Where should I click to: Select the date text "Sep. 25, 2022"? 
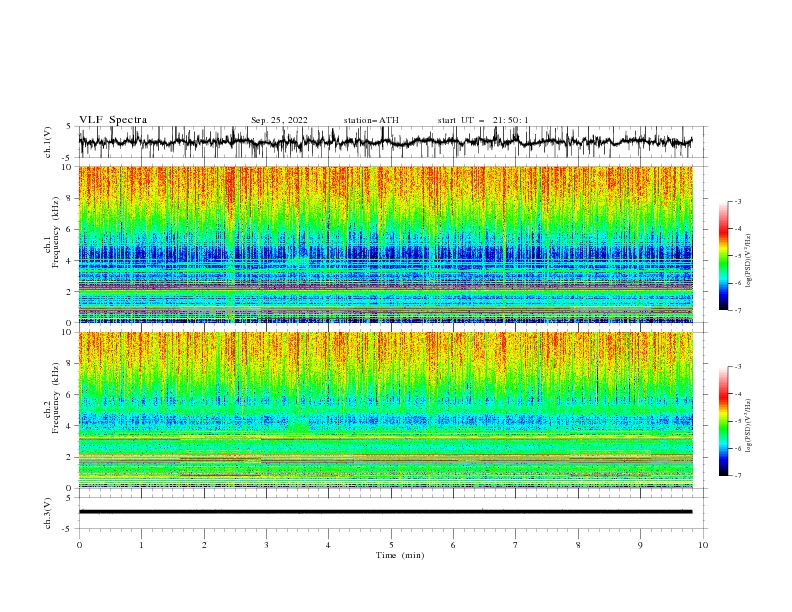(279, 120)
